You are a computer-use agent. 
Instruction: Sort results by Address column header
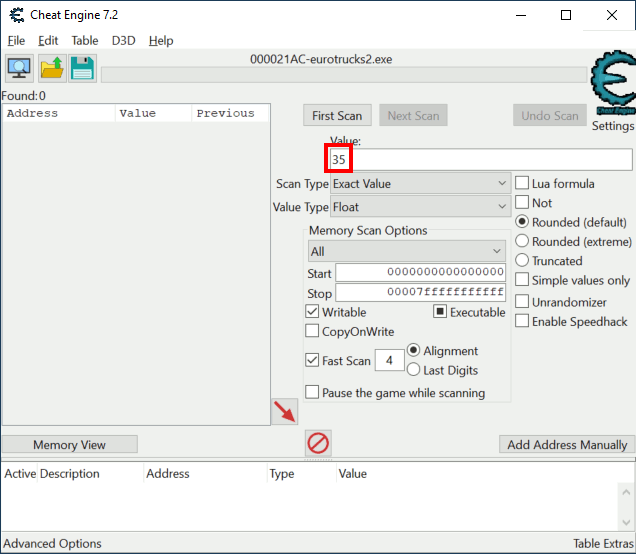click(59, 113)
